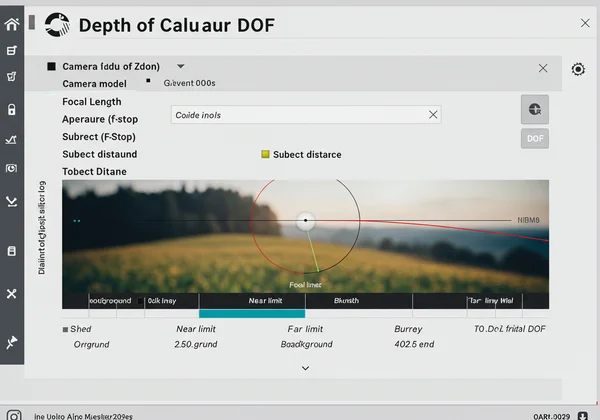Click the round calculate button above DOF
The width and height of the screenshot is (600, 420).
[x=535, y=109]
